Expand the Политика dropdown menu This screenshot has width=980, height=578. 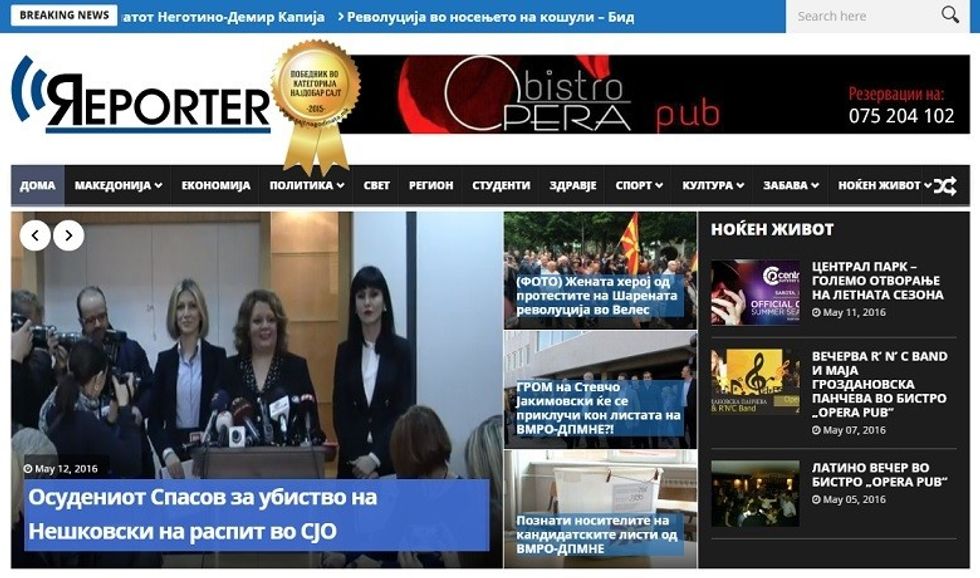307,186
